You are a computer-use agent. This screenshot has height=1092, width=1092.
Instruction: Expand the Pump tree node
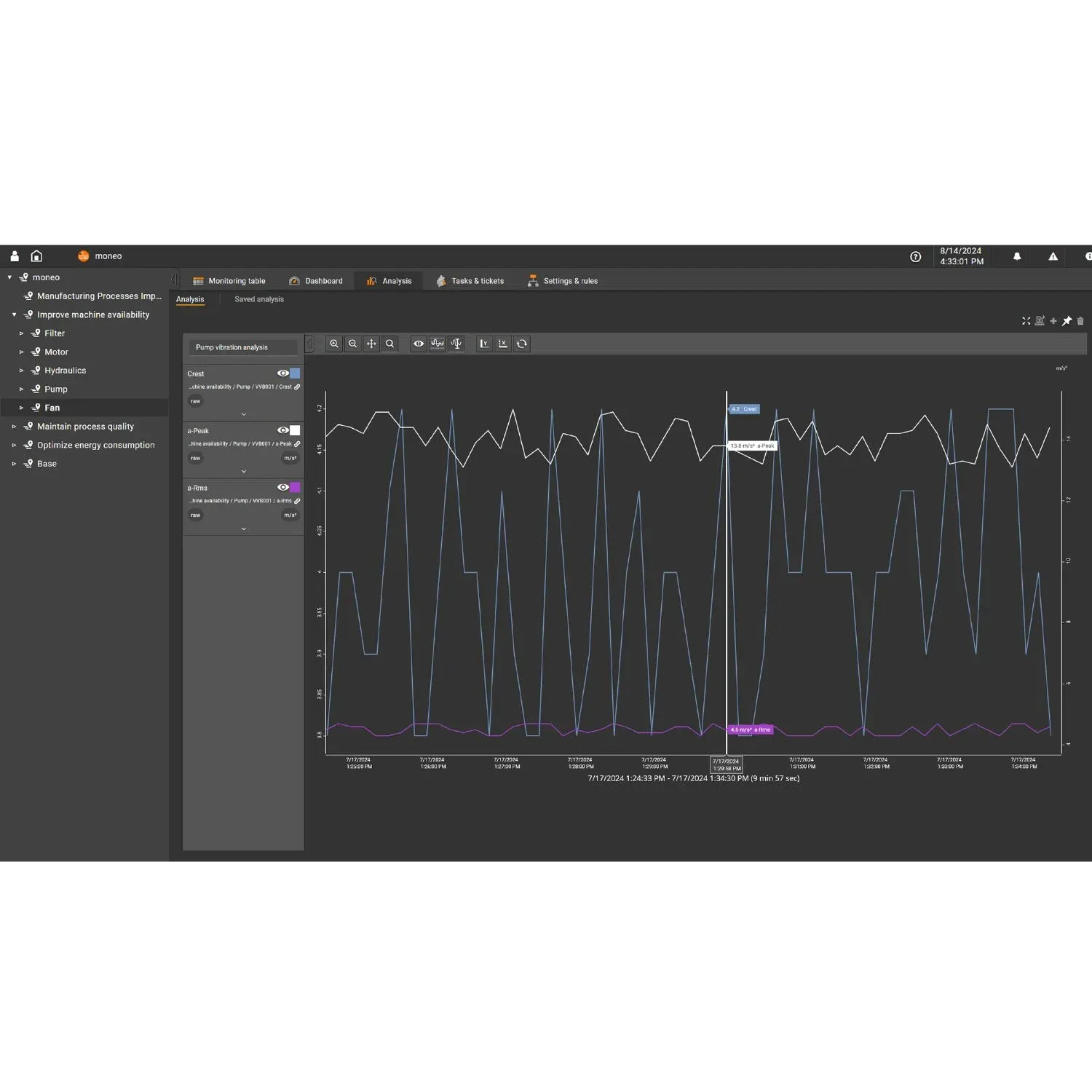[x=21, y=389]
